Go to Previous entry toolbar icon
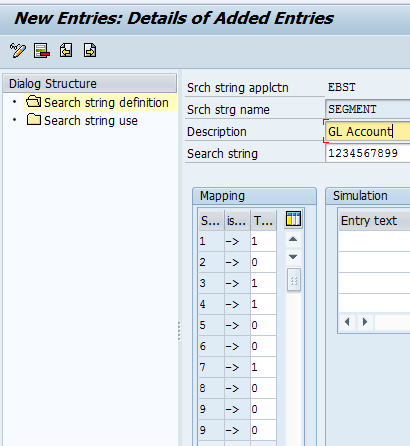This screenshot has width=410, height=446. (x=66, y=51)
